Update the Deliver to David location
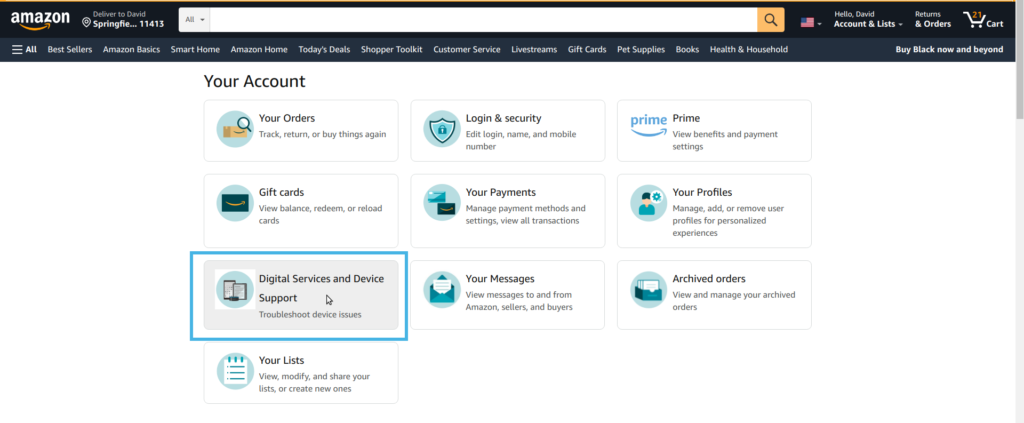Screen dimensions: 1024x423 123,20
